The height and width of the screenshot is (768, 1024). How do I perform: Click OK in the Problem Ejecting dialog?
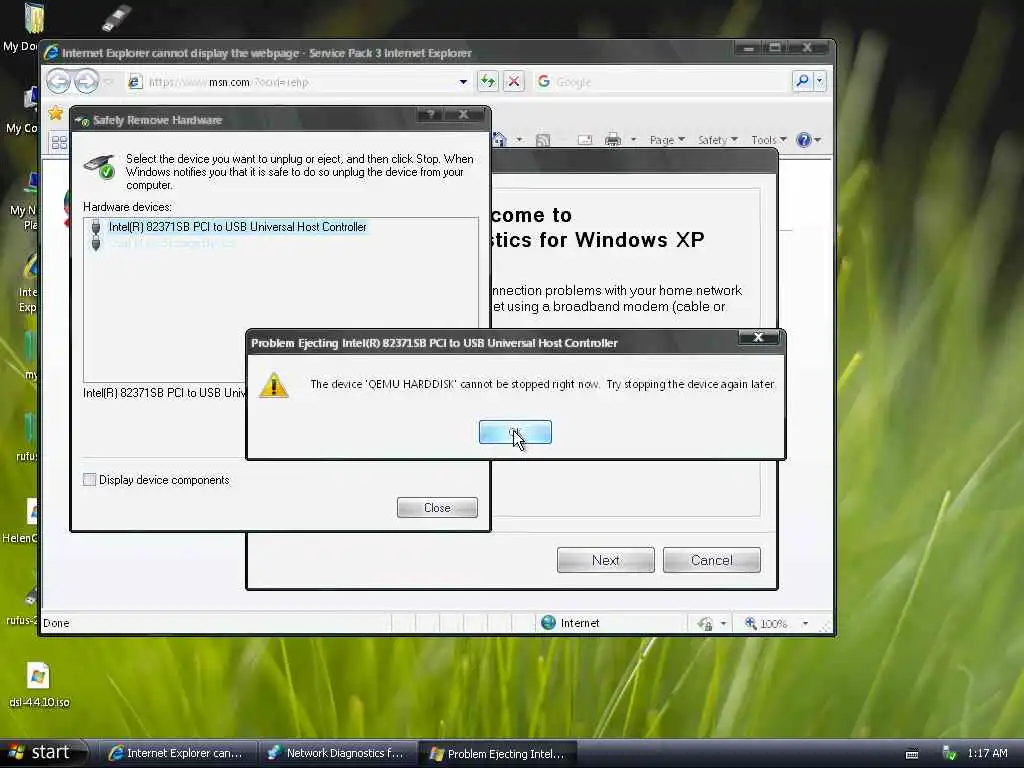pos(515,432)
